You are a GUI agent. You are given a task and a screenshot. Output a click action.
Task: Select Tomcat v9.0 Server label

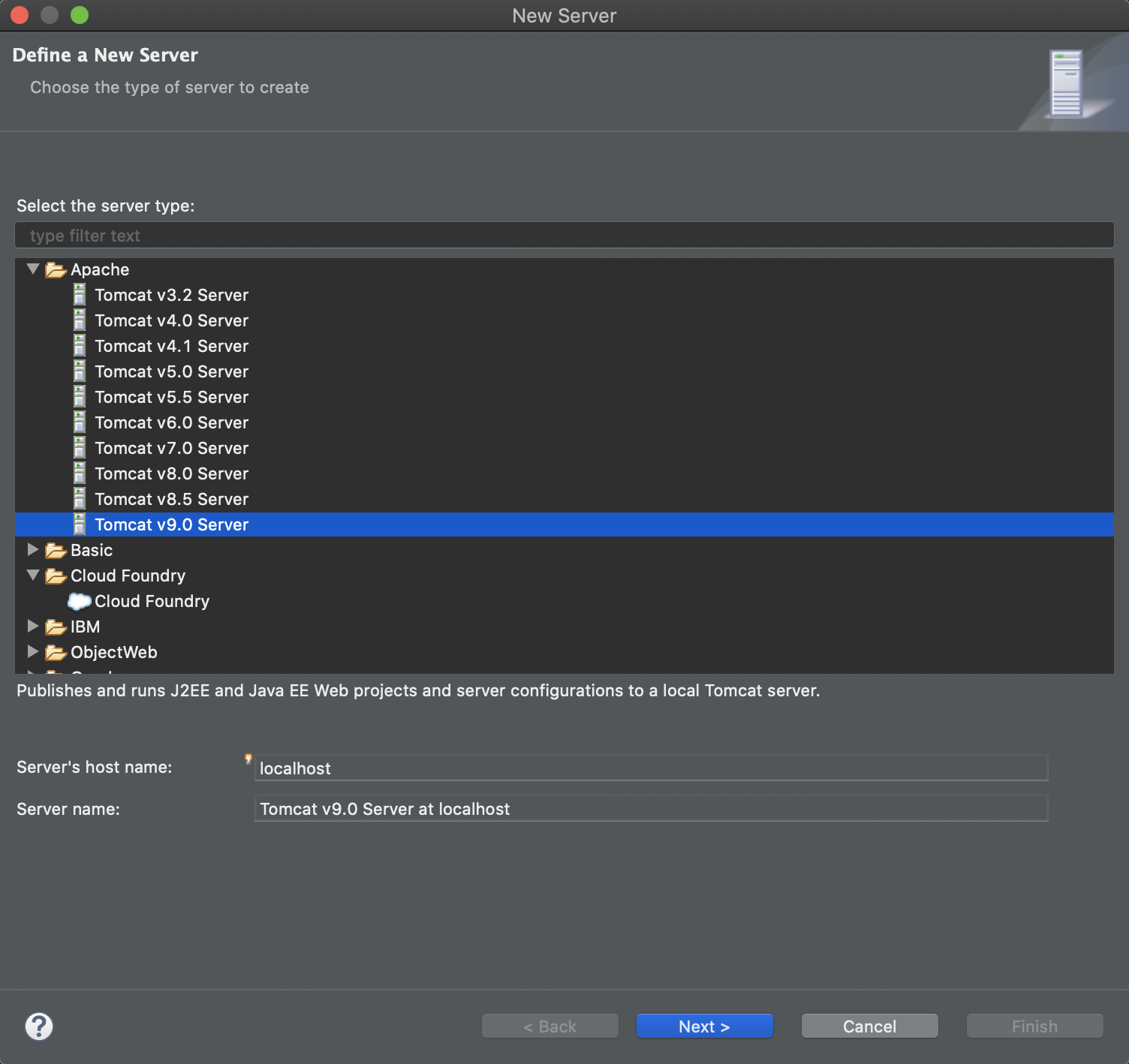click(x=171, y=524)
